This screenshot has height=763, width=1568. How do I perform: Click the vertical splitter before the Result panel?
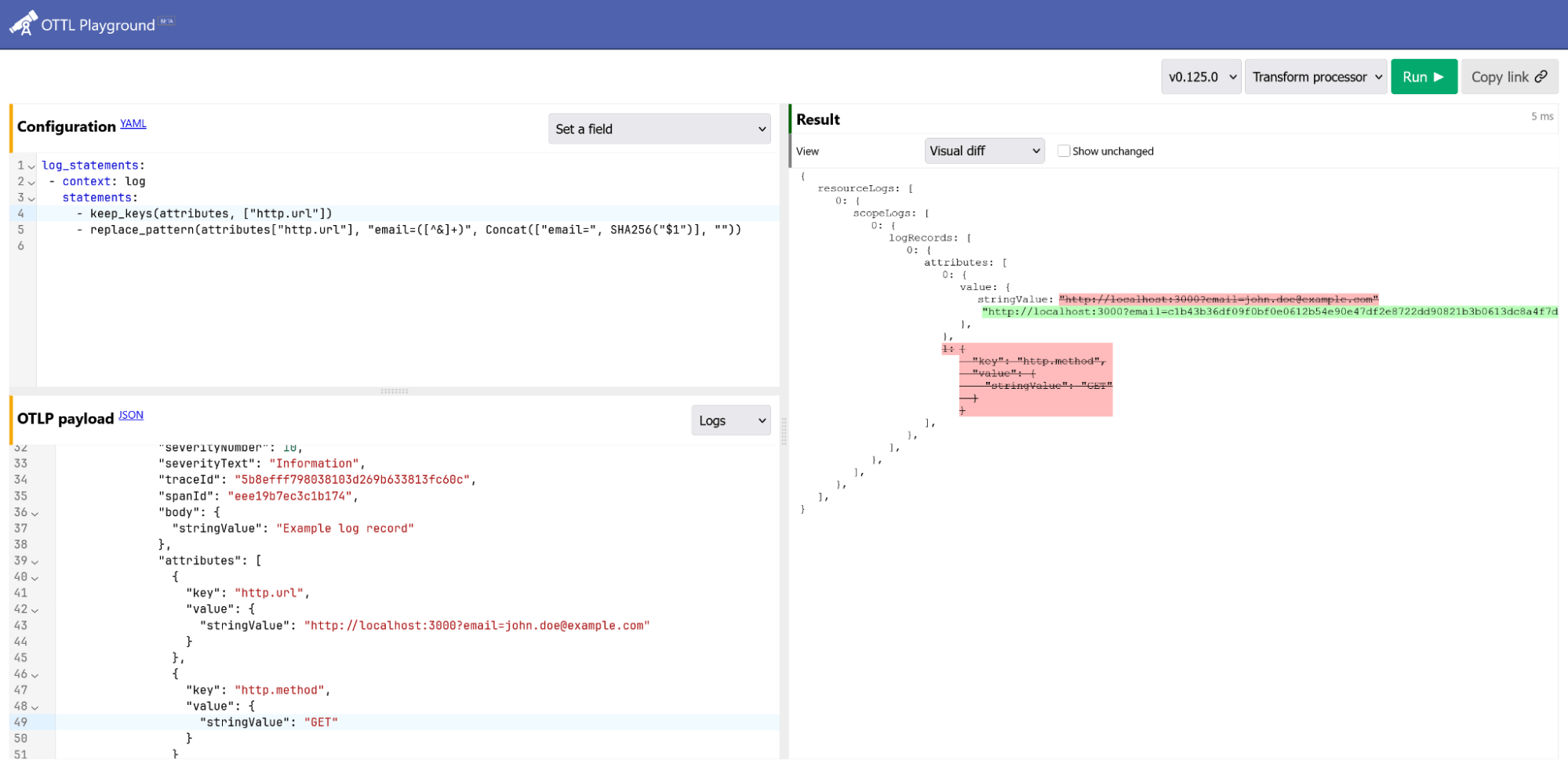[x=784, y=431]
